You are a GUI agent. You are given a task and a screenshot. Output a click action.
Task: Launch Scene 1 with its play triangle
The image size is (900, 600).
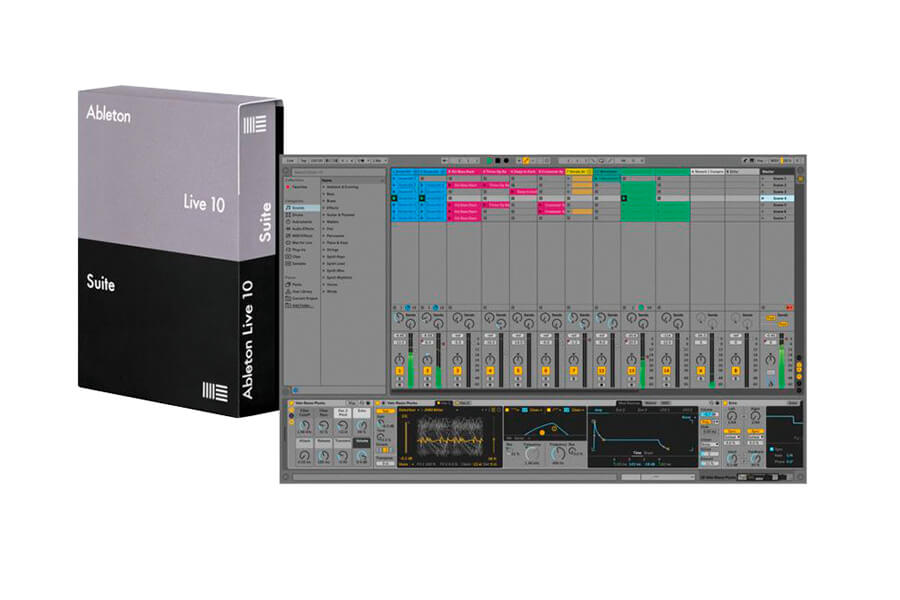point(762,179)
